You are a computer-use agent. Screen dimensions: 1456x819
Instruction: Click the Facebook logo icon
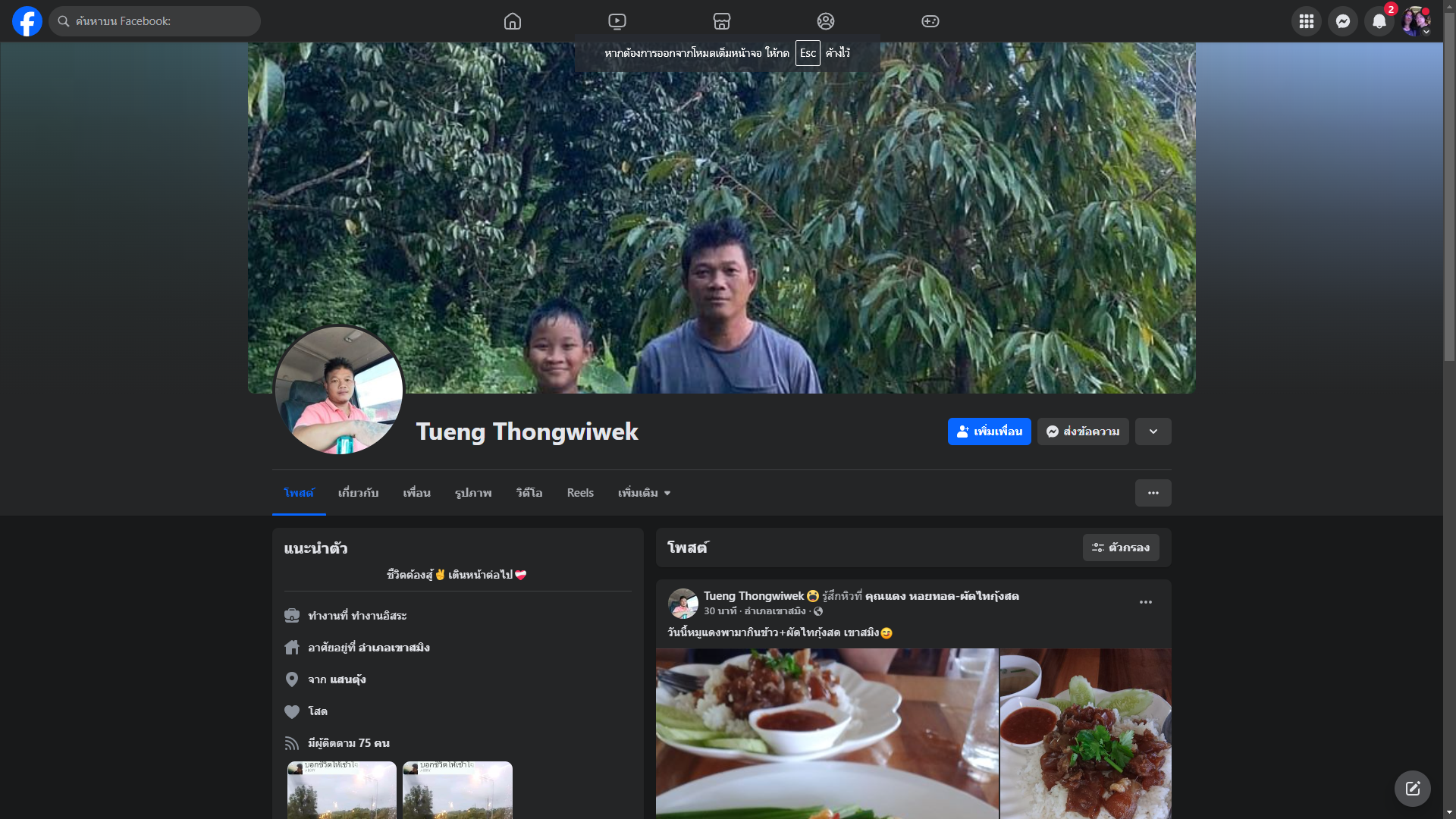pyautogui.click(x=27, y=21)
